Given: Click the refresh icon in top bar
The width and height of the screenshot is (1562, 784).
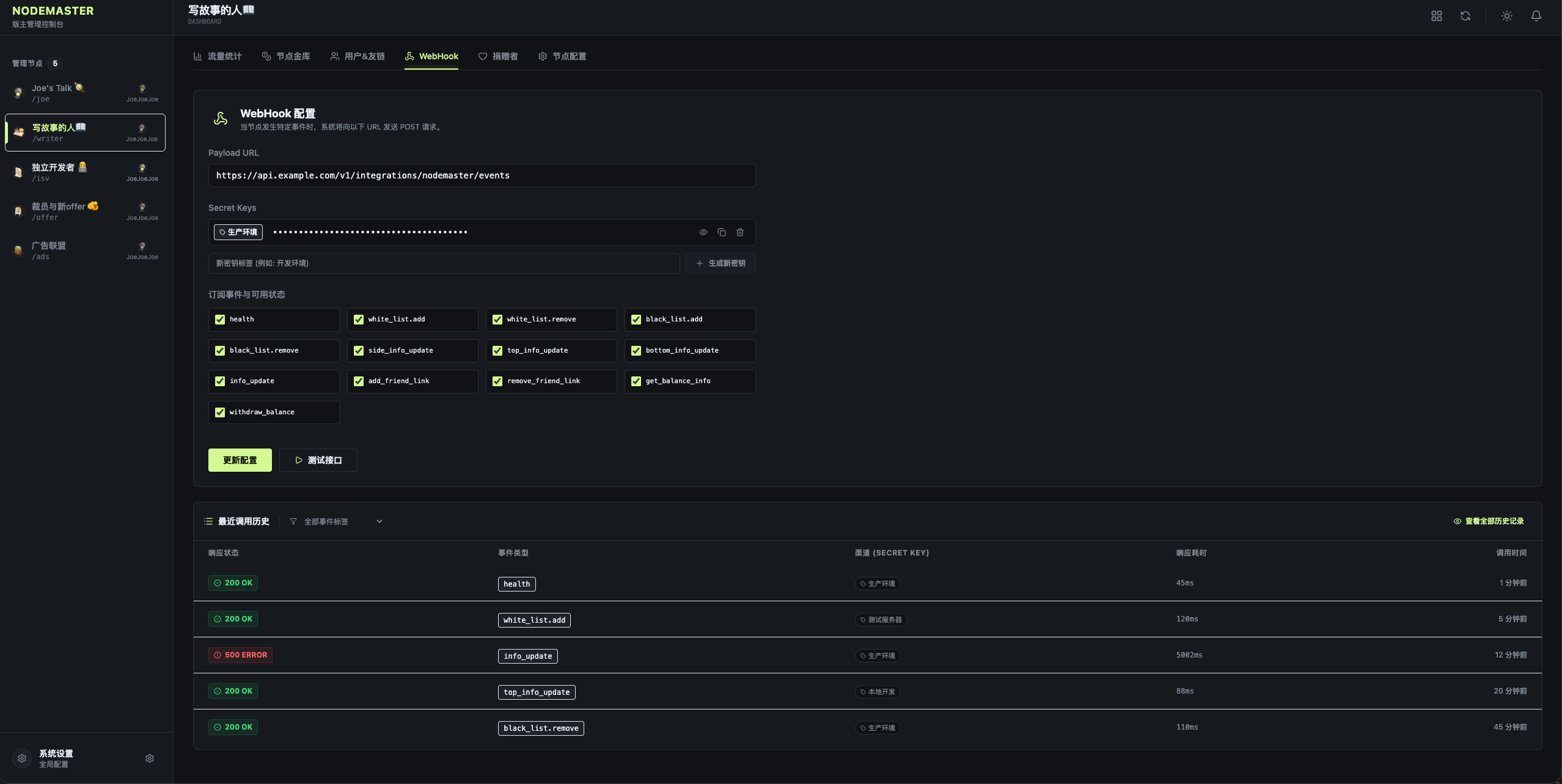Looking at the screenshot, I should pyautogui.click(x=1465, y=16).
